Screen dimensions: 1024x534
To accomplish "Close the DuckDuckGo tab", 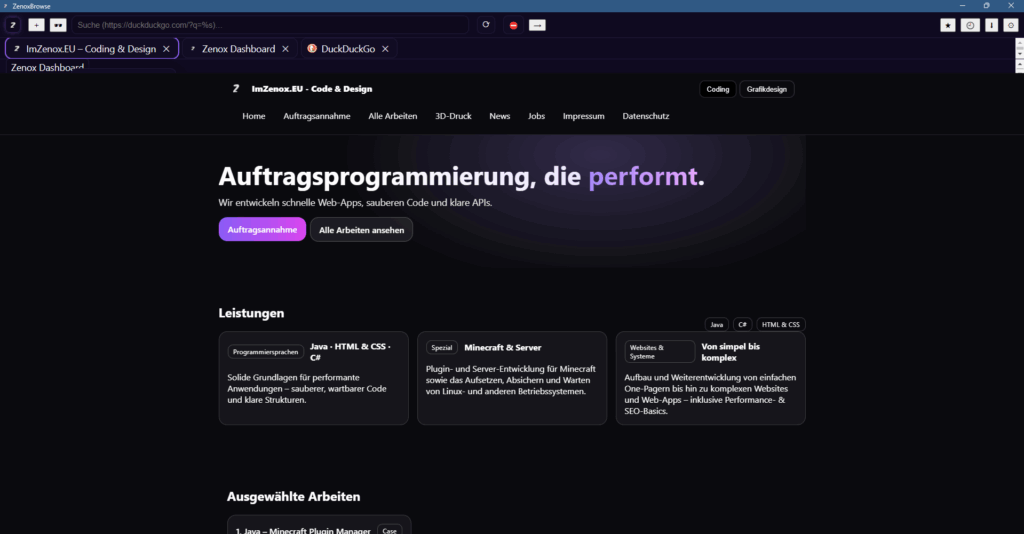I will point(385,48).
